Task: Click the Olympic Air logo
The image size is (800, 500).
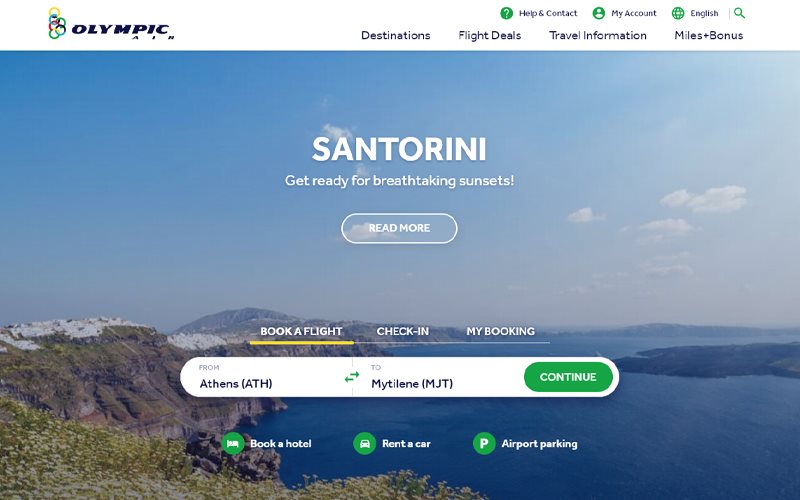Action: click(111, 23)
